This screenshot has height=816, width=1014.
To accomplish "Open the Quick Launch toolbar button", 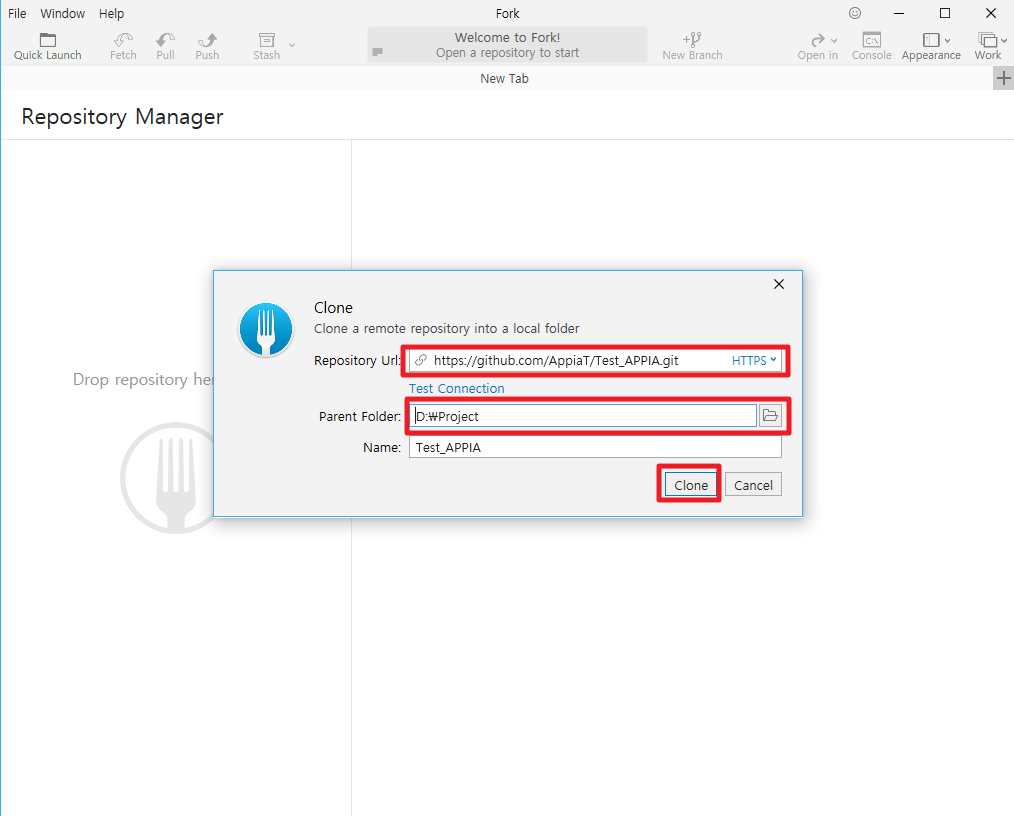I will click(x=48, y=47).
